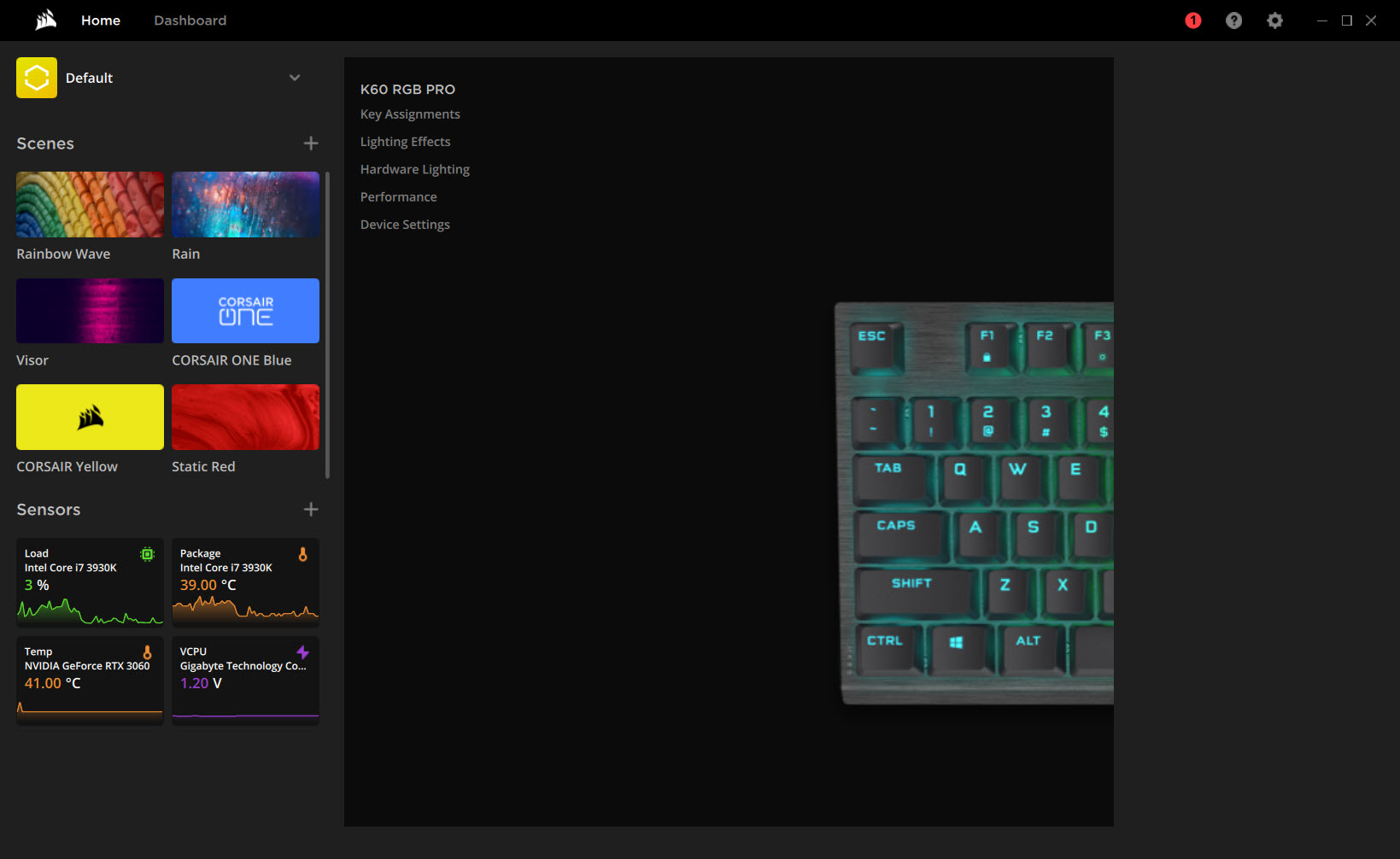Click thermometer icon on NVIDIA Temp sensor
1400x859 pixels.
(x=147, y=652)
